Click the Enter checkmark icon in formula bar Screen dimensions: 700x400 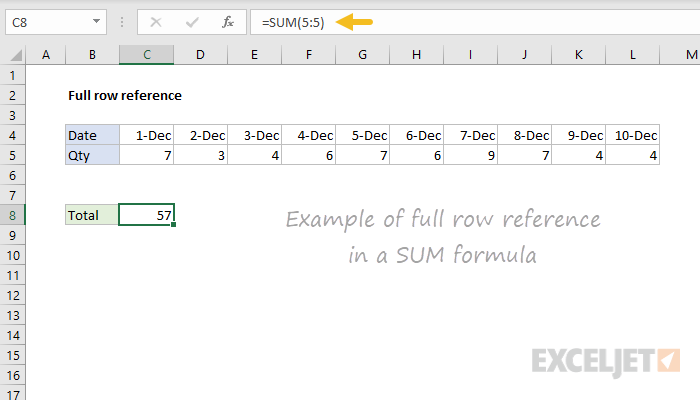tap(192, 22)
